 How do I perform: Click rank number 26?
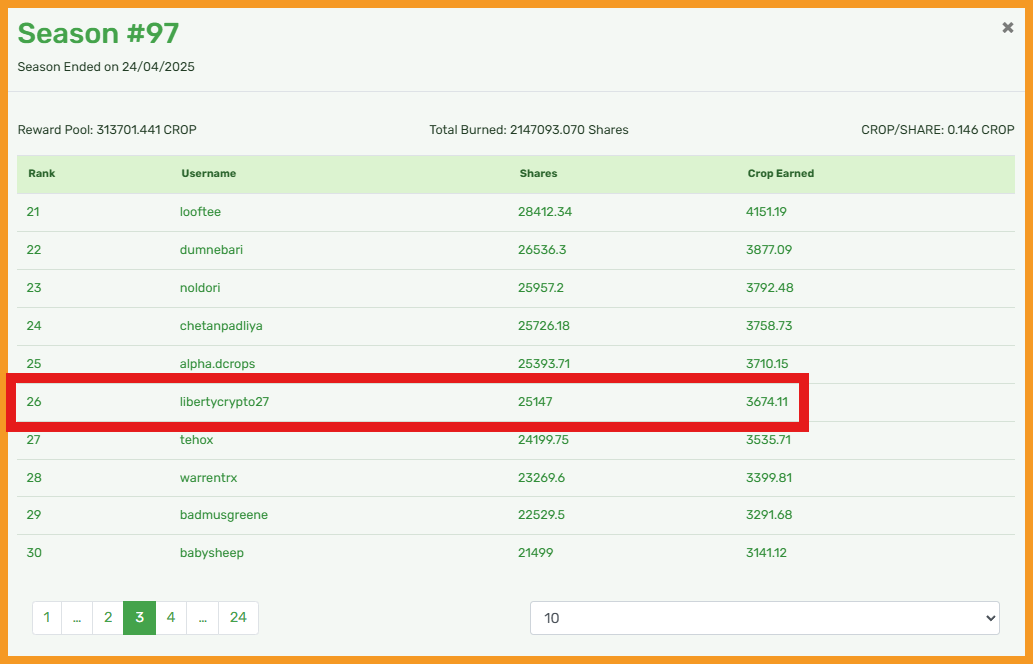click(34, 402)
